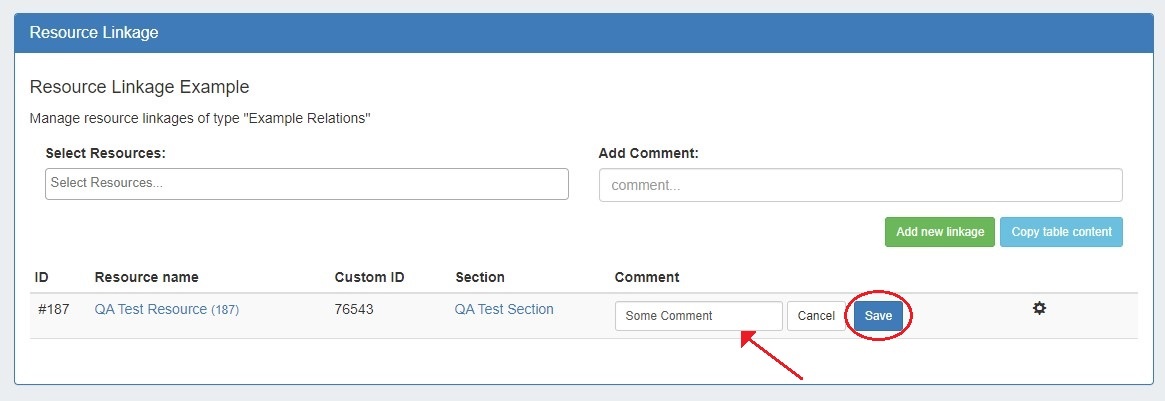Open the QA Test Resource (187) link
Image resolution: width=1165 pixels, height=401 pixels.
click(x=166, y=310)
